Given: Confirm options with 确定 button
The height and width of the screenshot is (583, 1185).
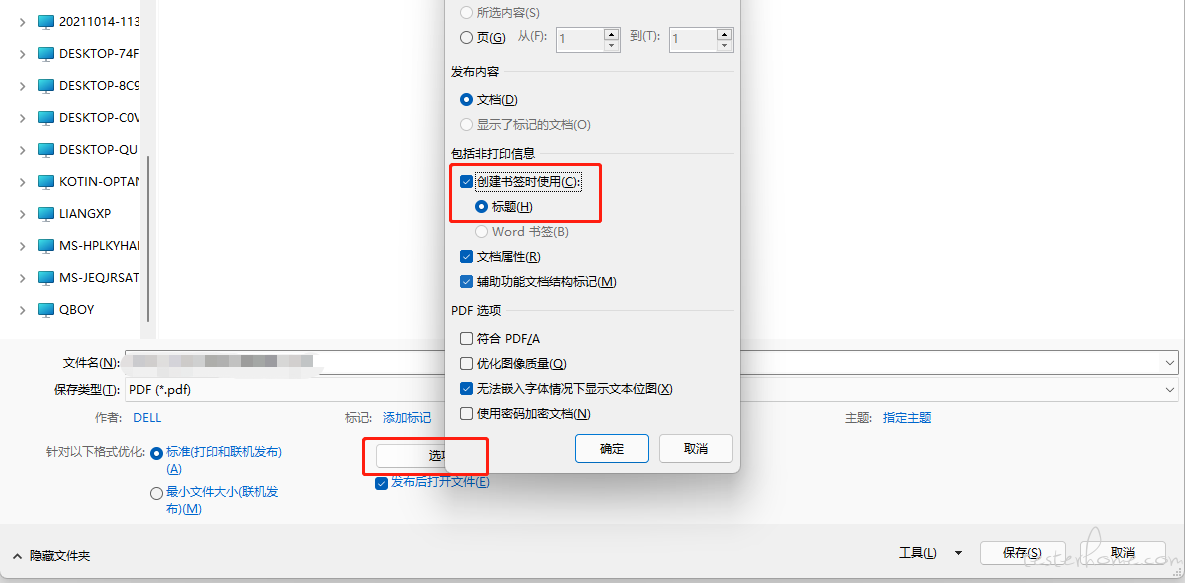Looking at the screenshot, I should point(611,448).
